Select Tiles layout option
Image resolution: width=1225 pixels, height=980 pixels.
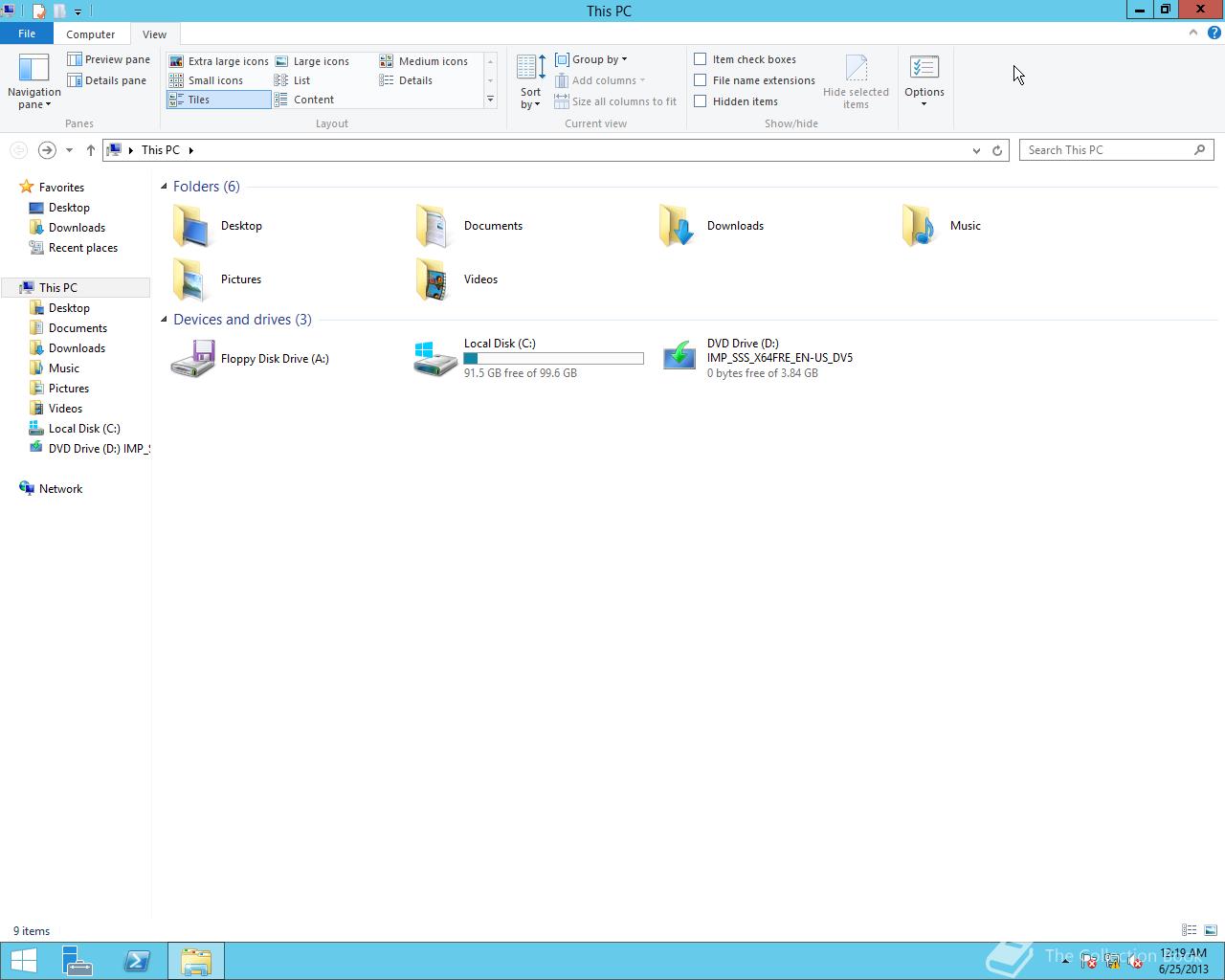click(219, 100)
